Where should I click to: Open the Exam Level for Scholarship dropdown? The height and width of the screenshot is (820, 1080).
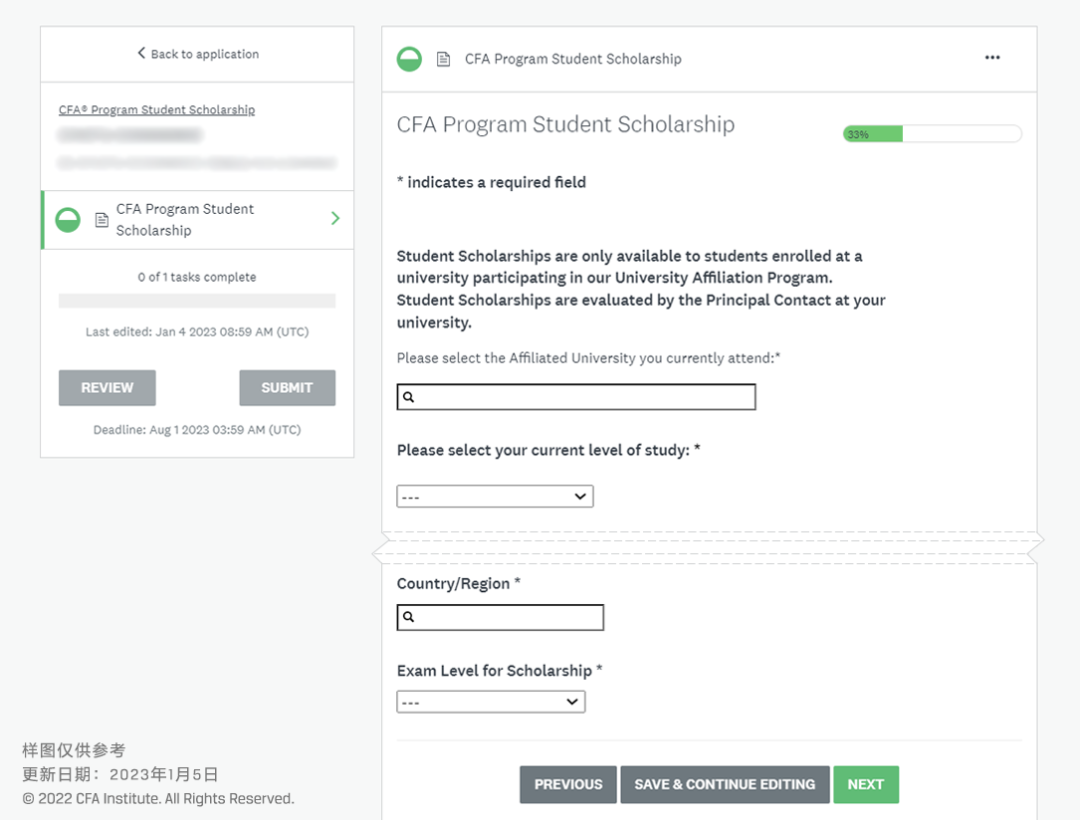click(490, 702)
